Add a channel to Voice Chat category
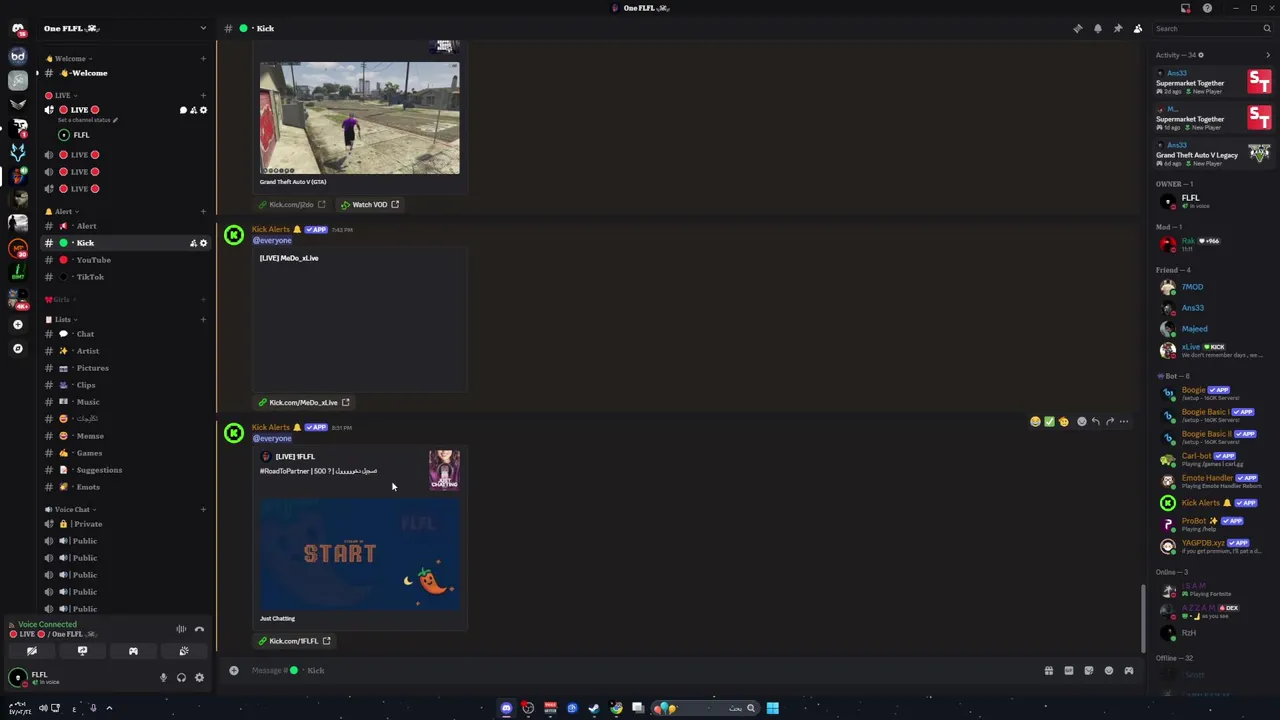 [x=203, y=509]
